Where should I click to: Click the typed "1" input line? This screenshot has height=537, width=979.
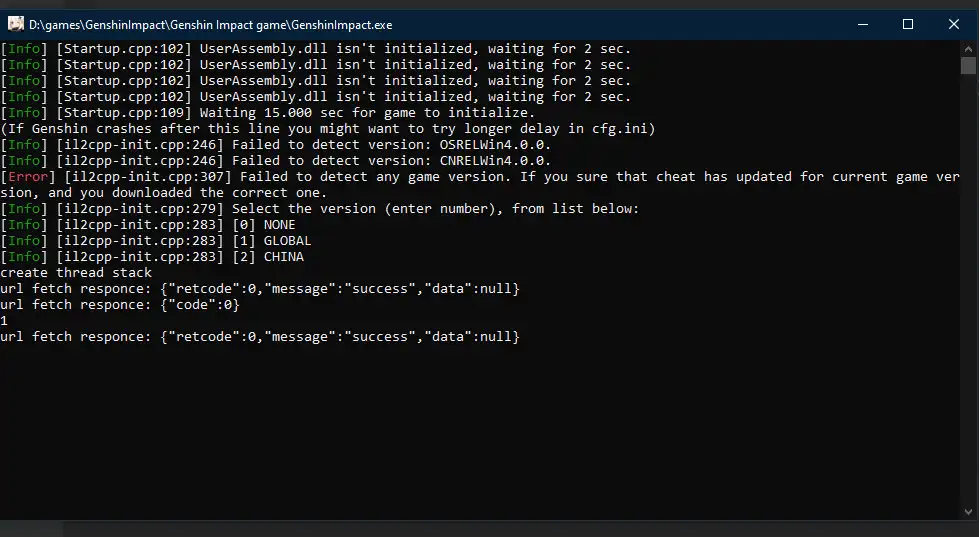point(5,321)
